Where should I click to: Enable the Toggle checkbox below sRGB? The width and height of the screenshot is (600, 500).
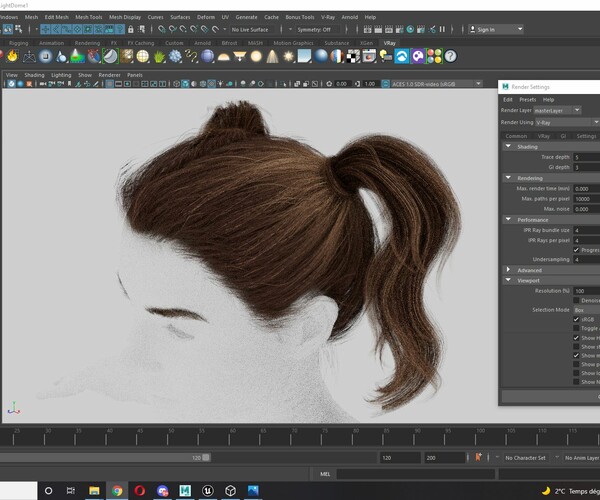click(x=576, y=328)
